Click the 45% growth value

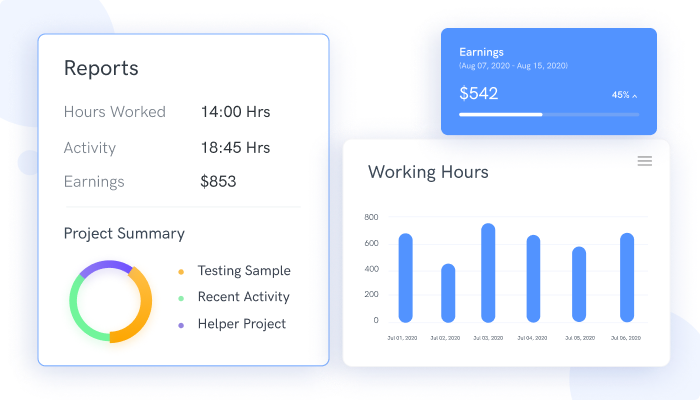coord(621,95)
